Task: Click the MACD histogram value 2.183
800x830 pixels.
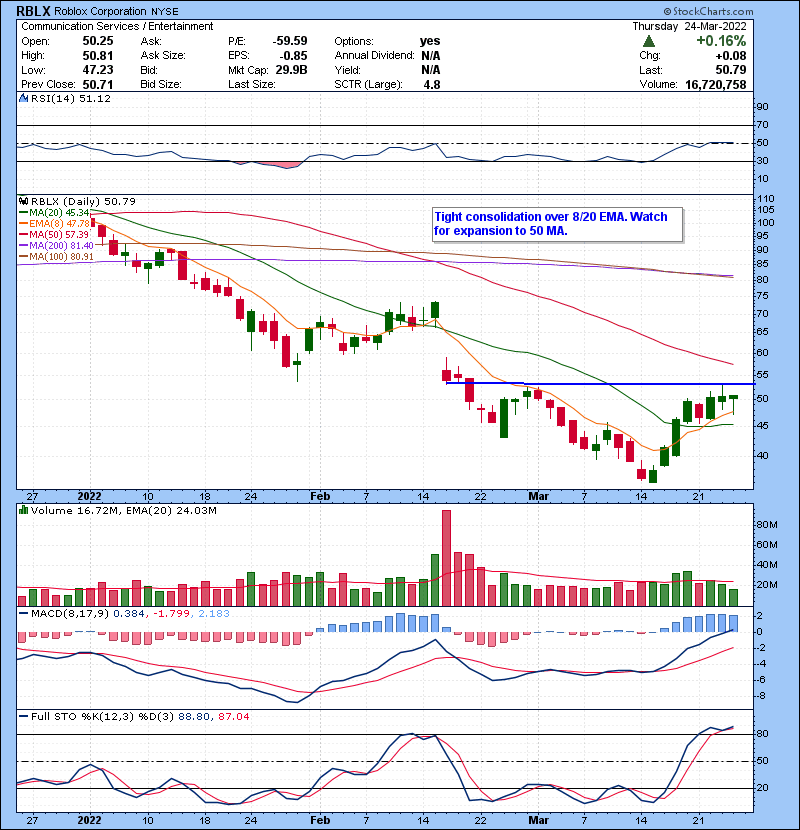Action: coord(214,614)
